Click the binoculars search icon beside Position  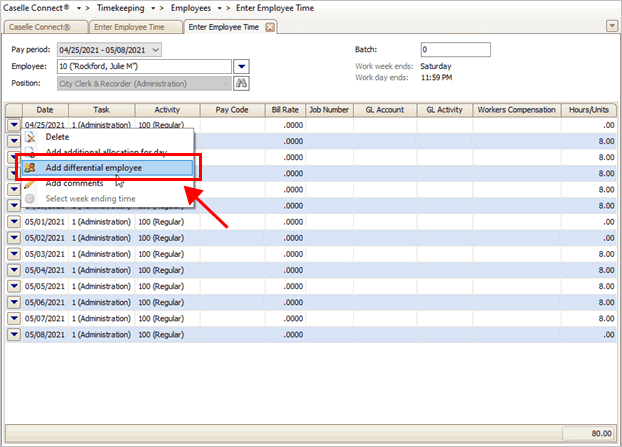pyautogui.click(x=241, y=83)
